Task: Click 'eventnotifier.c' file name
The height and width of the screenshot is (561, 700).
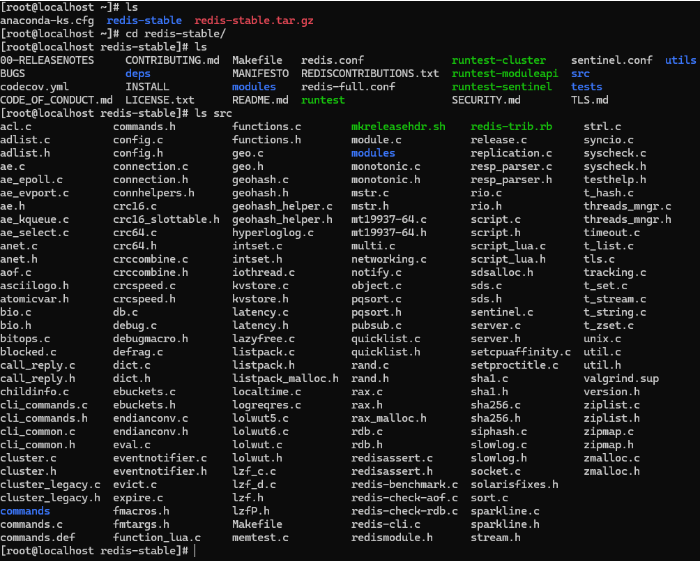Action: point(160,458)
